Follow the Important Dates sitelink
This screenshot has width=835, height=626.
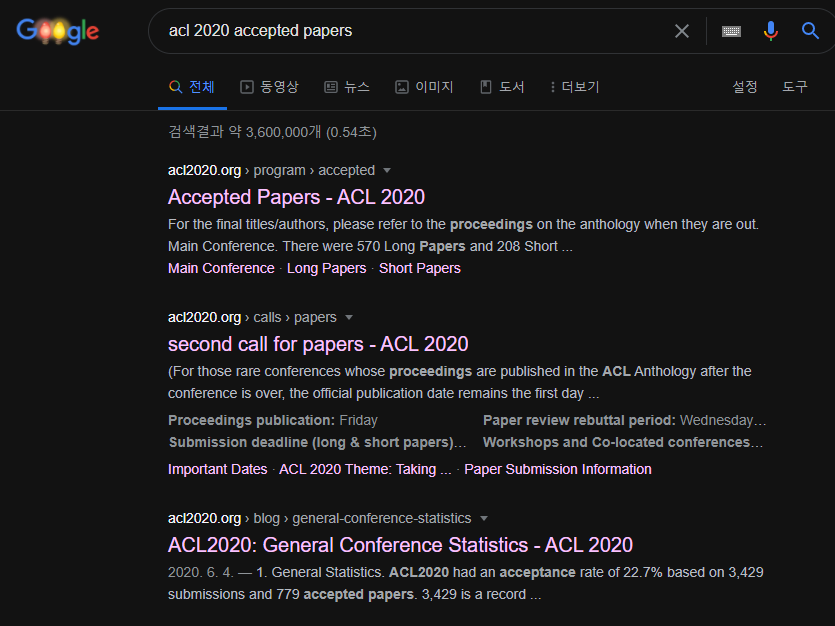(217, 470)
